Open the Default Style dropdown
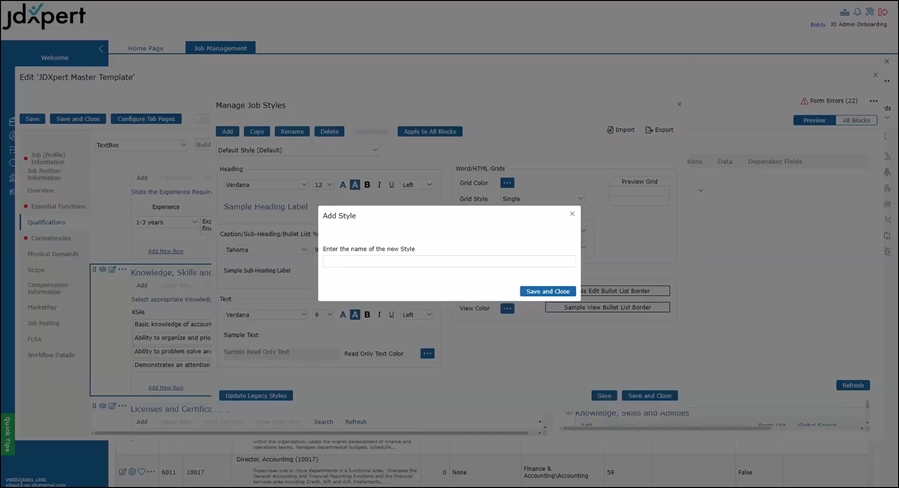 tap(298, 150)
